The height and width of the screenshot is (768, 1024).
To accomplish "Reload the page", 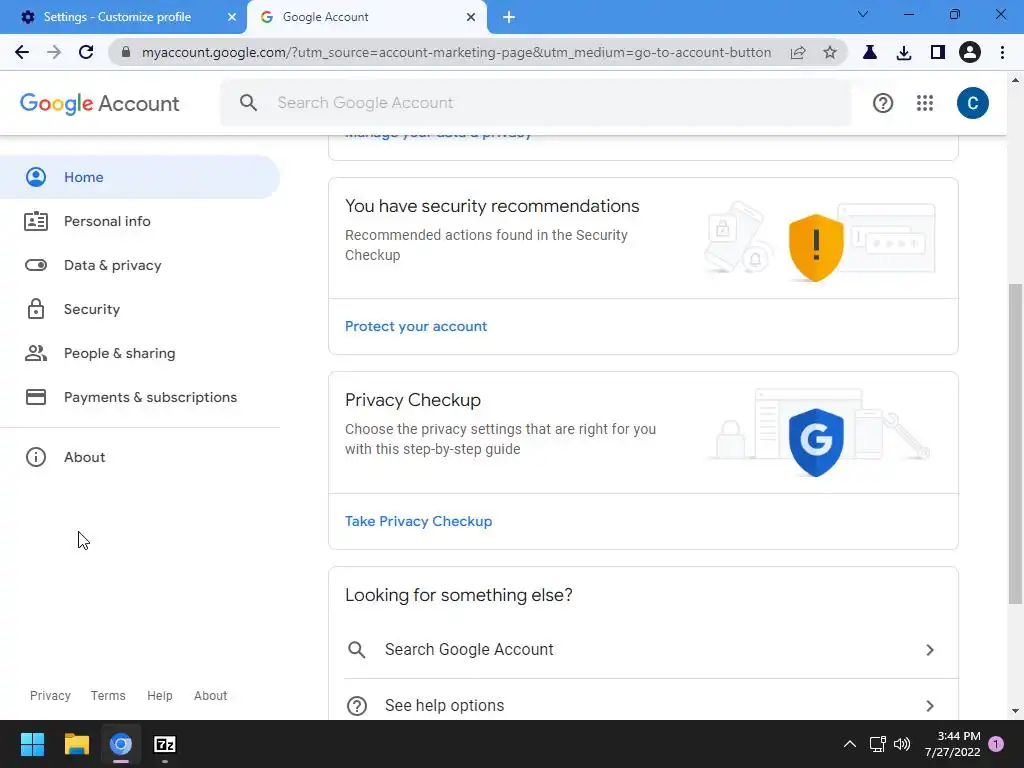I will pos(86,52).
